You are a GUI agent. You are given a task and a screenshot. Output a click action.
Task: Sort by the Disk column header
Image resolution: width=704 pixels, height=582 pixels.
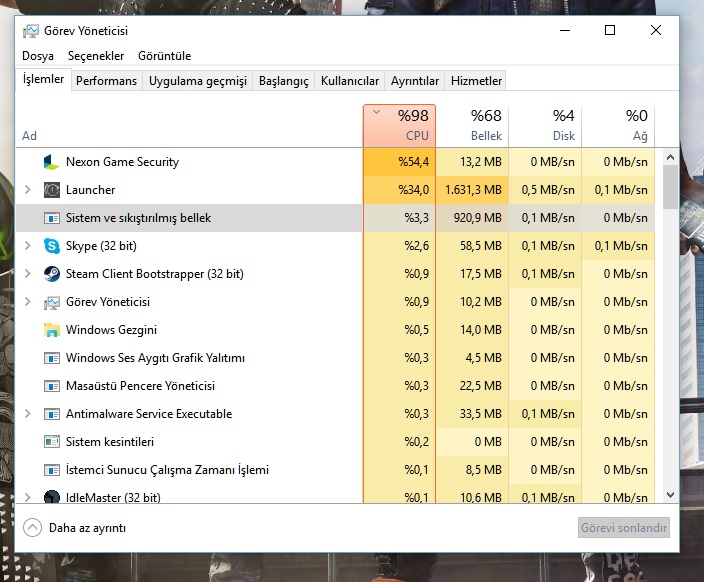point(545,126)
